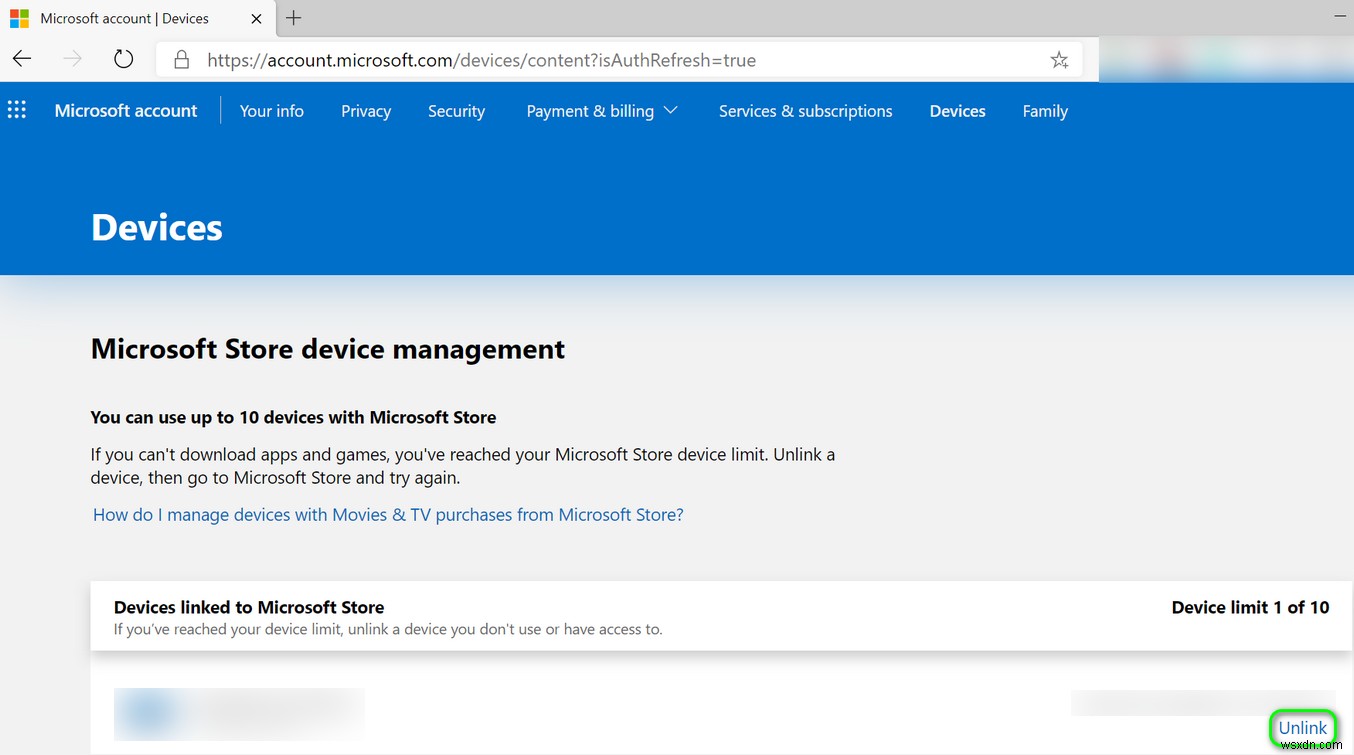
Task: Unlink the listed device
Action: (x=1302, y=728)
